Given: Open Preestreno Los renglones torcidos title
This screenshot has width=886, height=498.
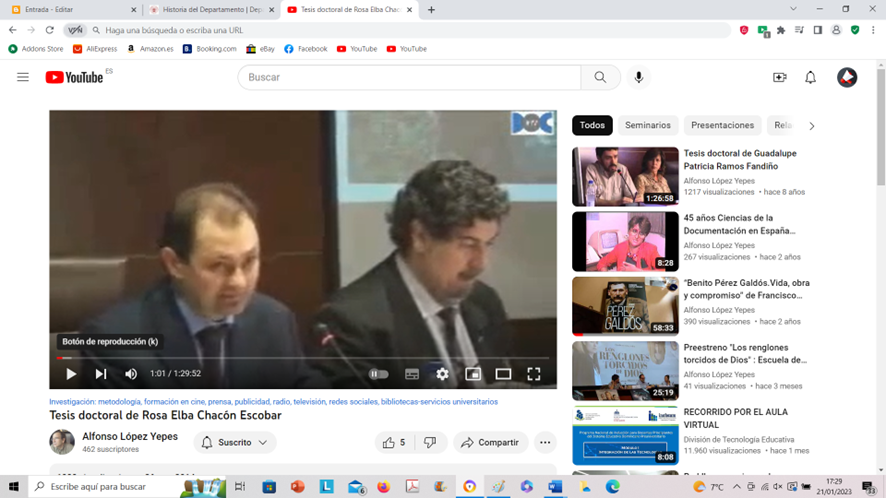Looking at the screenshot, I should click(x=745, y=354).
